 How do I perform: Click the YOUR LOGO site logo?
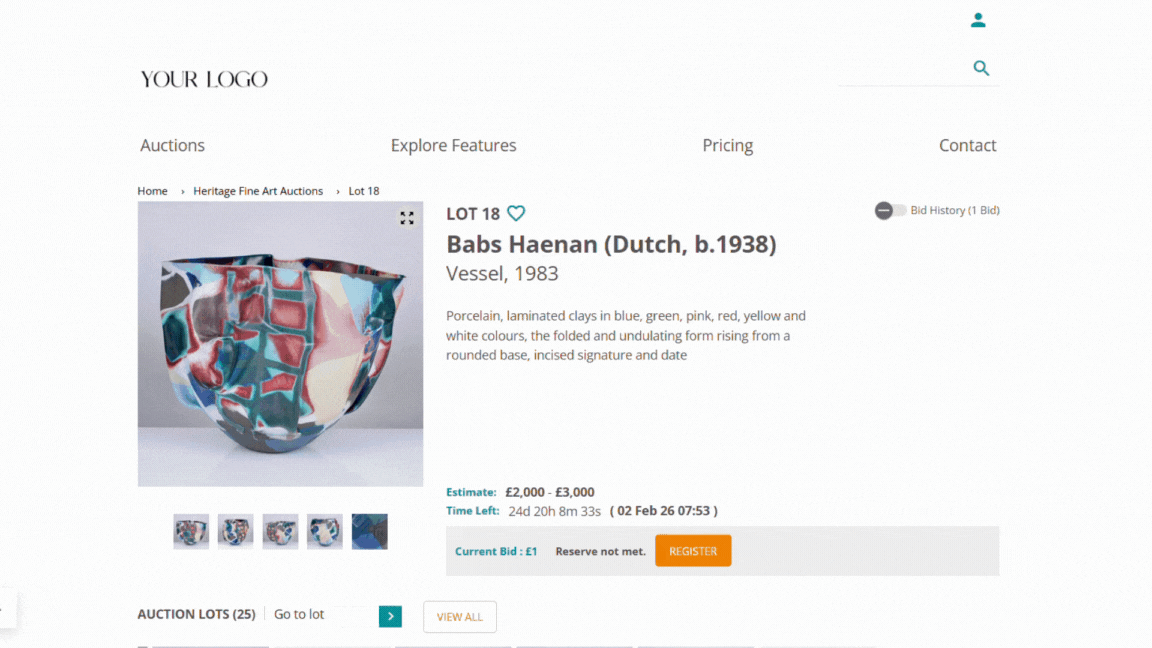point(204,79)
